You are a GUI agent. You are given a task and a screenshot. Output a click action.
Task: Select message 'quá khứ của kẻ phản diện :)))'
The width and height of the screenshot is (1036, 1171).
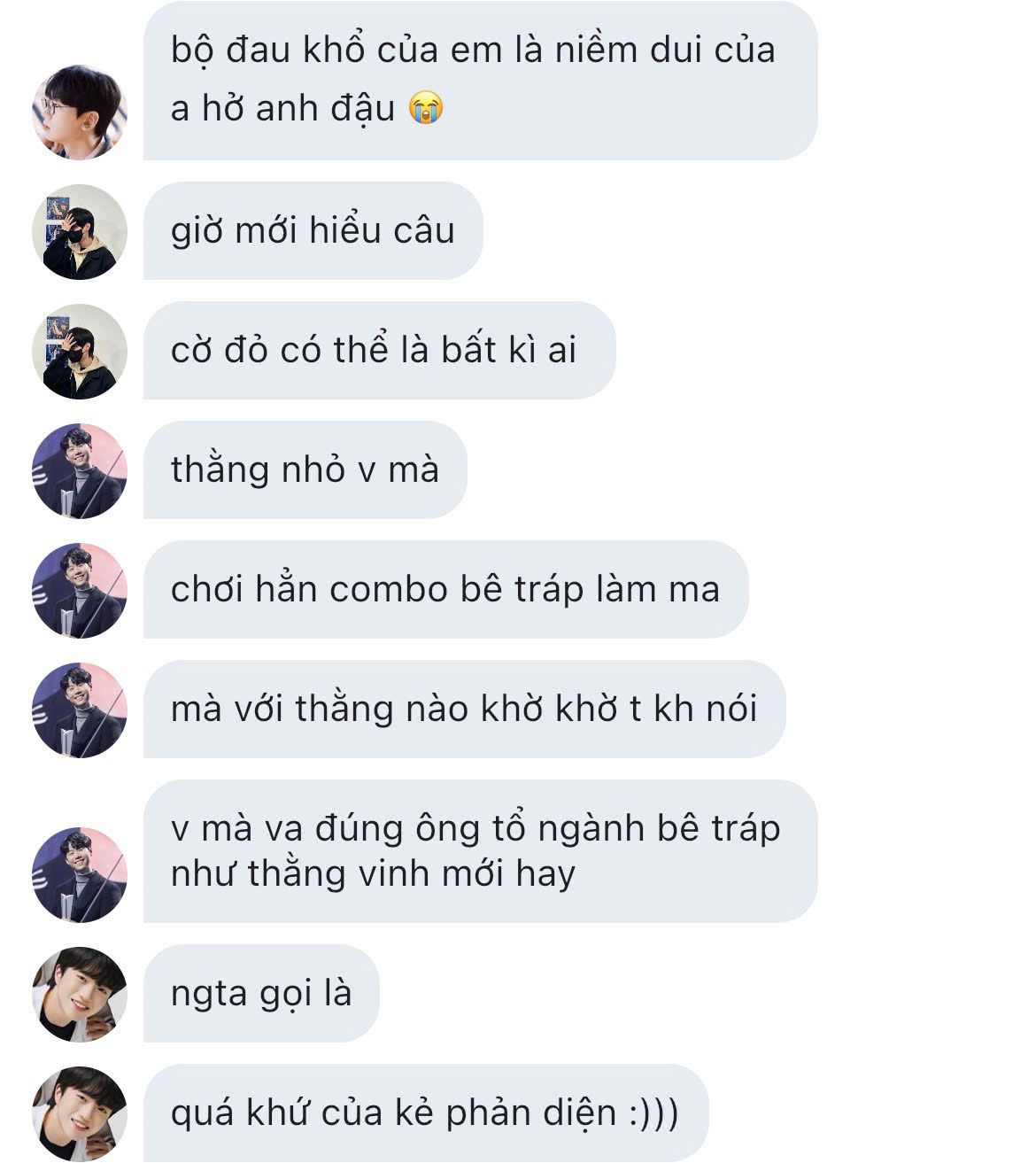(x=426, y=1113)
